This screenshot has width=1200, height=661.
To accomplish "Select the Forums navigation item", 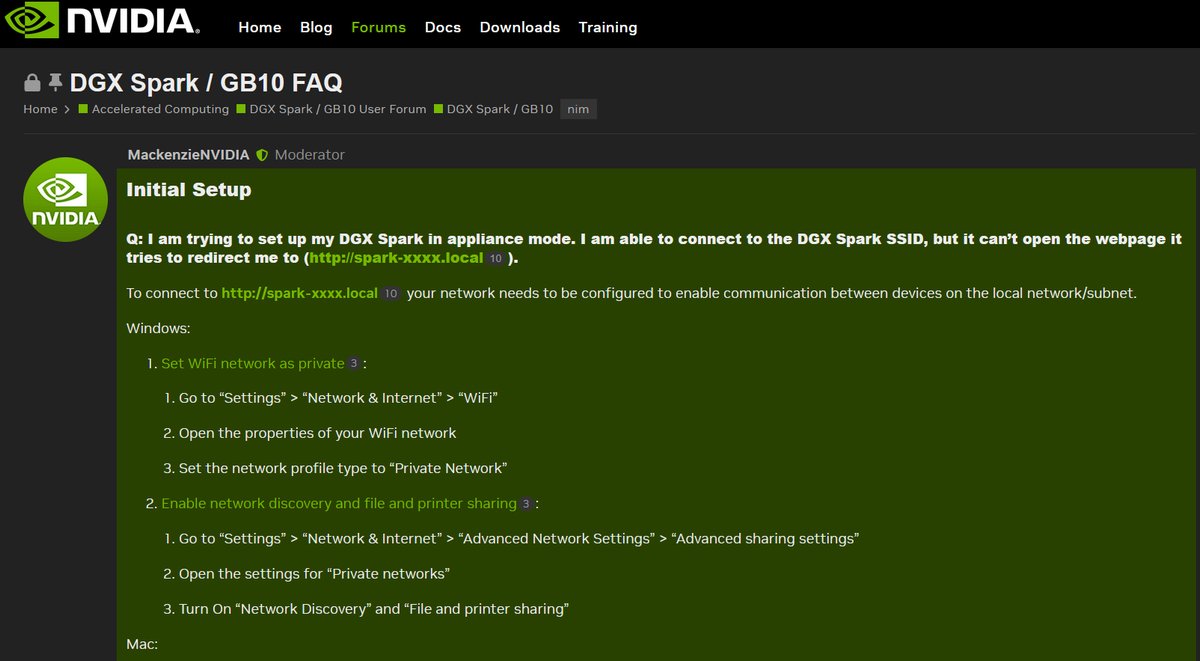I will pyautogui.click(x=378, y=27).
